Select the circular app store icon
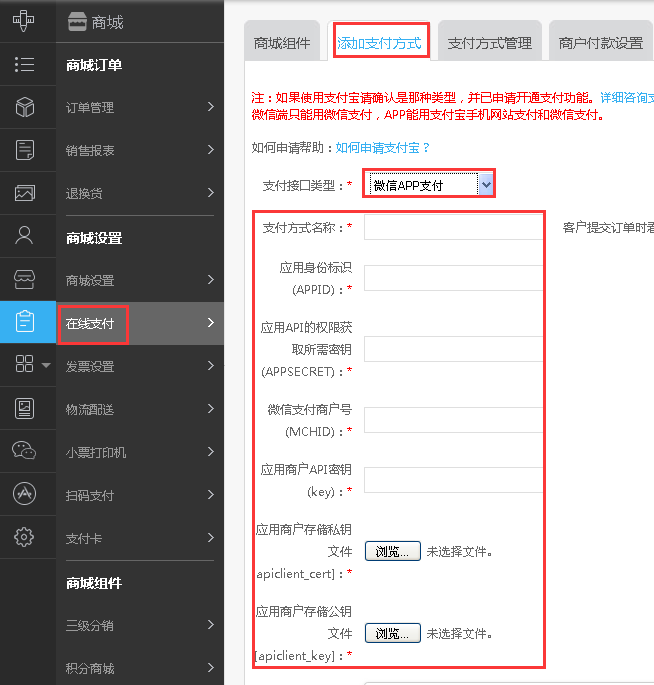This screenshot has height=685, width=654. (x=24, y=494)
